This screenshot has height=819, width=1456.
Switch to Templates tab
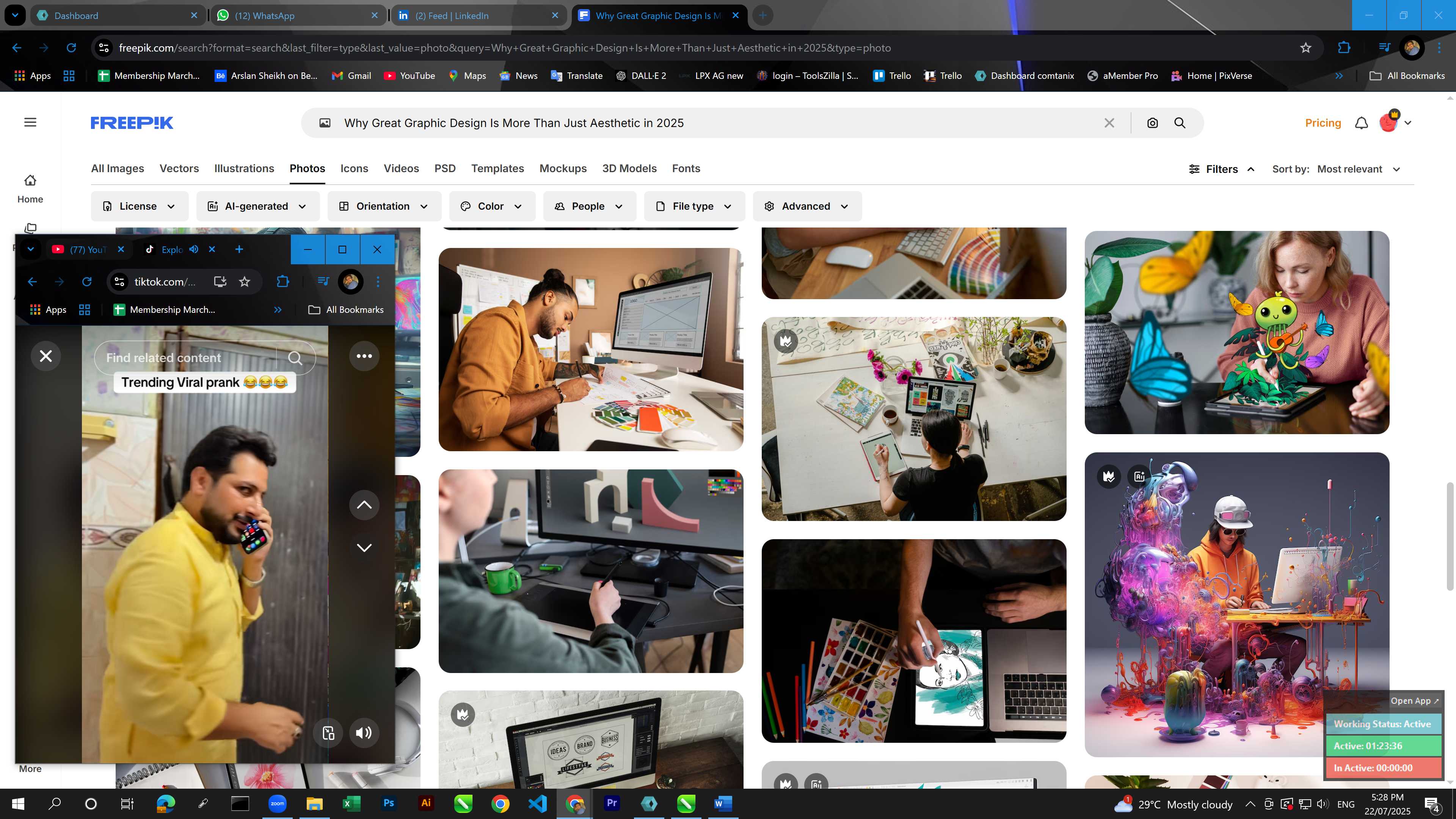tap(497, 168)
